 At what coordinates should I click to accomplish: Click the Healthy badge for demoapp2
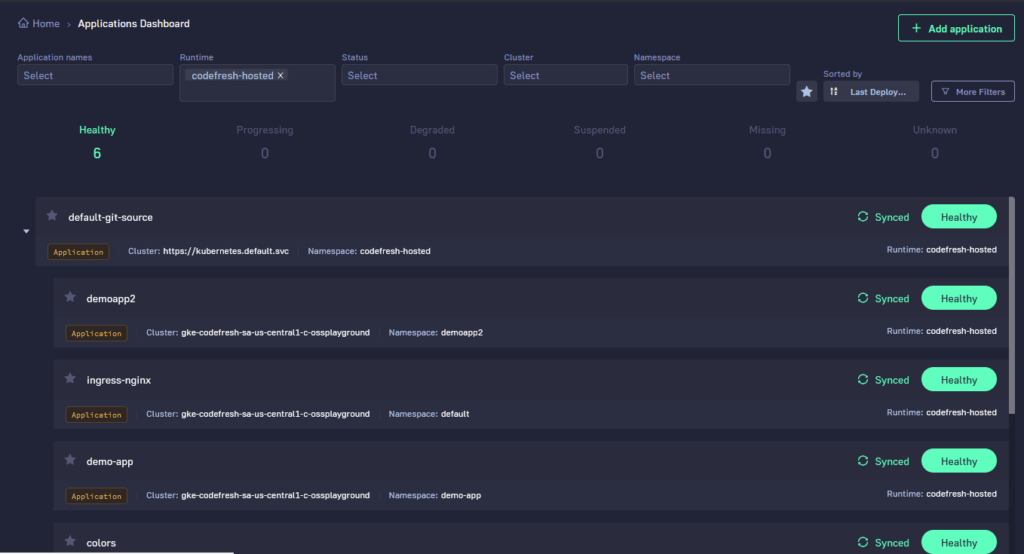[959, 299]
